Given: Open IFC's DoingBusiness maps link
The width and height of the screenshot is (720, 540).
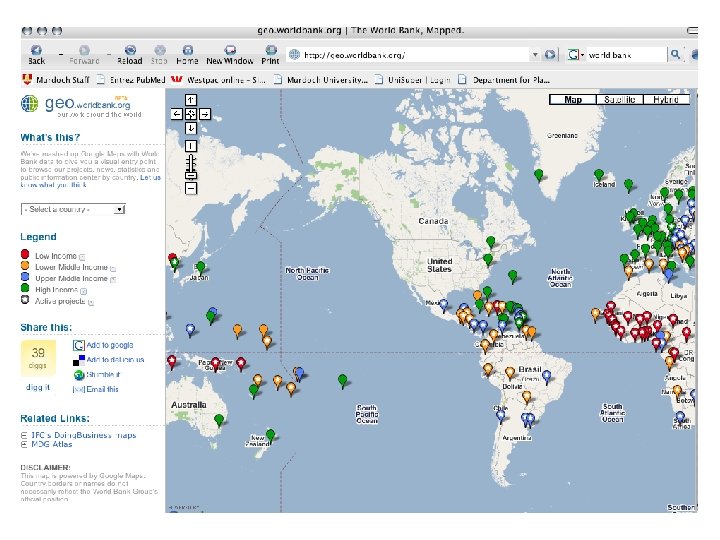Looking at the screenshot, I should click(x=84, y=435).
